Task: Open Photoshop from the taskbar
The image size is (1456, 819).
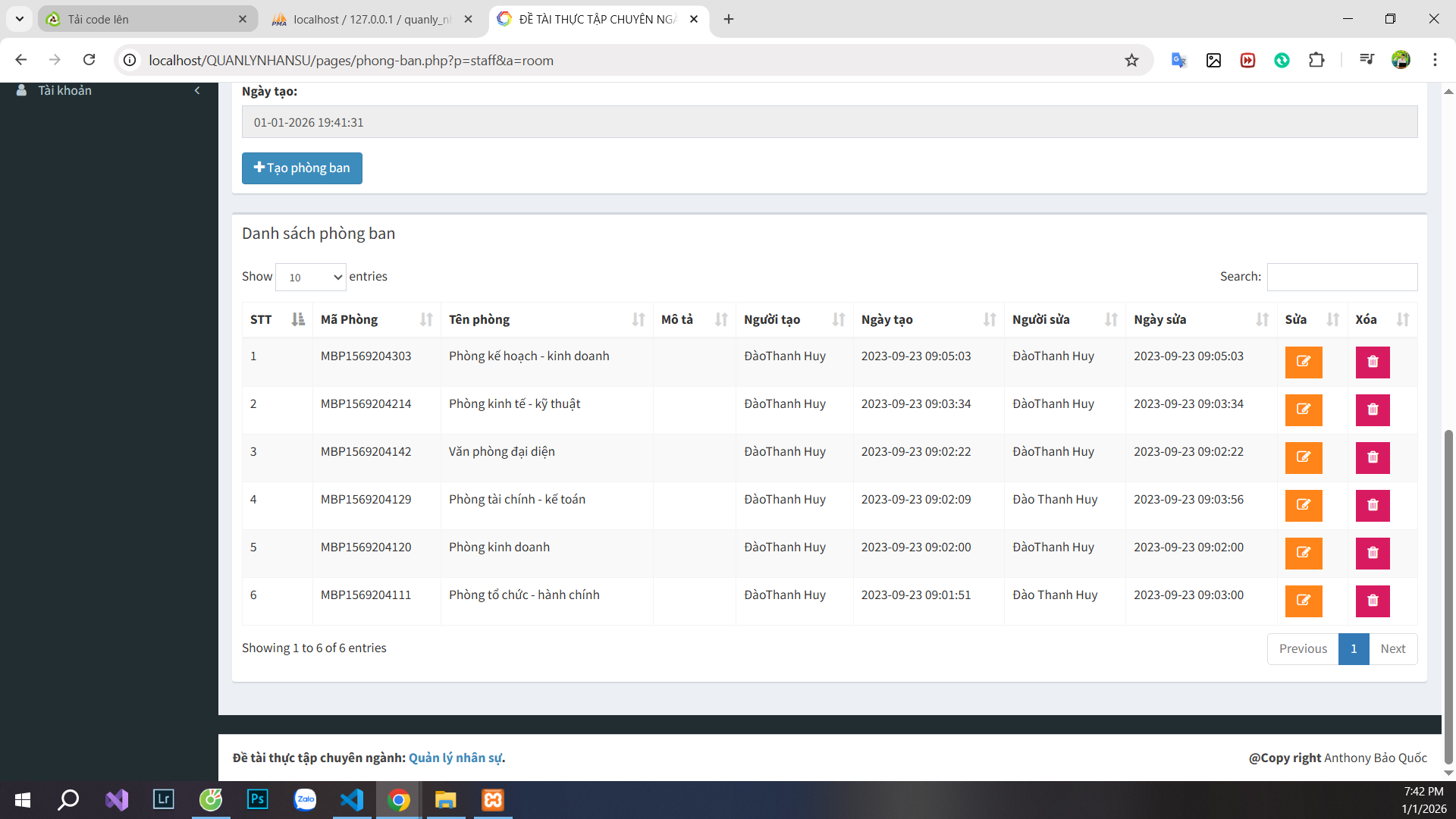Action: (x=258, y=799)
